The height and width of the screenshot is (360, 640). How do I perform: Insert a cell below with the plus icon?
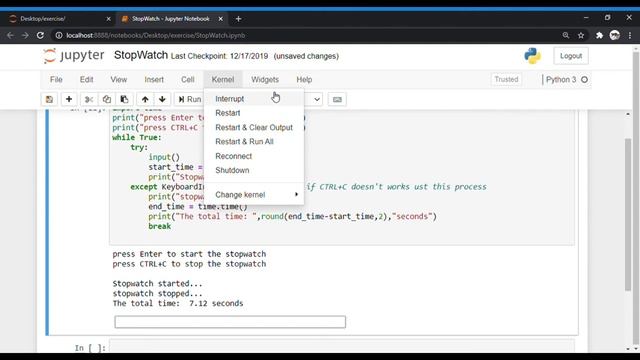tap(69, 99)
